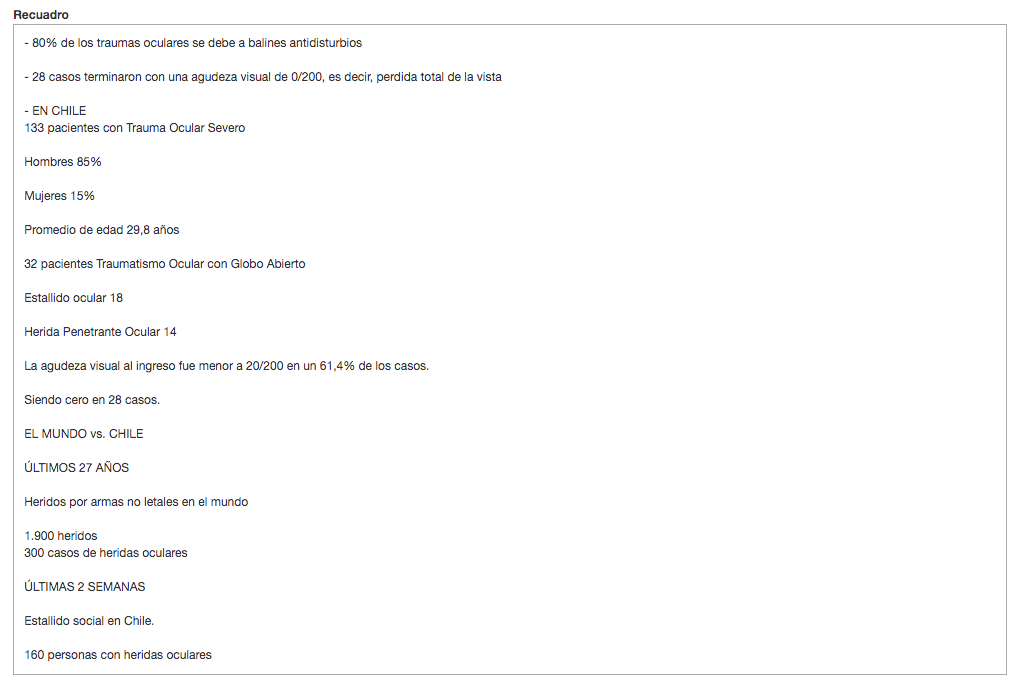Place cursor in '80% de los traumas oculares' line
The width and height of the screenshot is (1024, 692).
[x=193, y=43]
